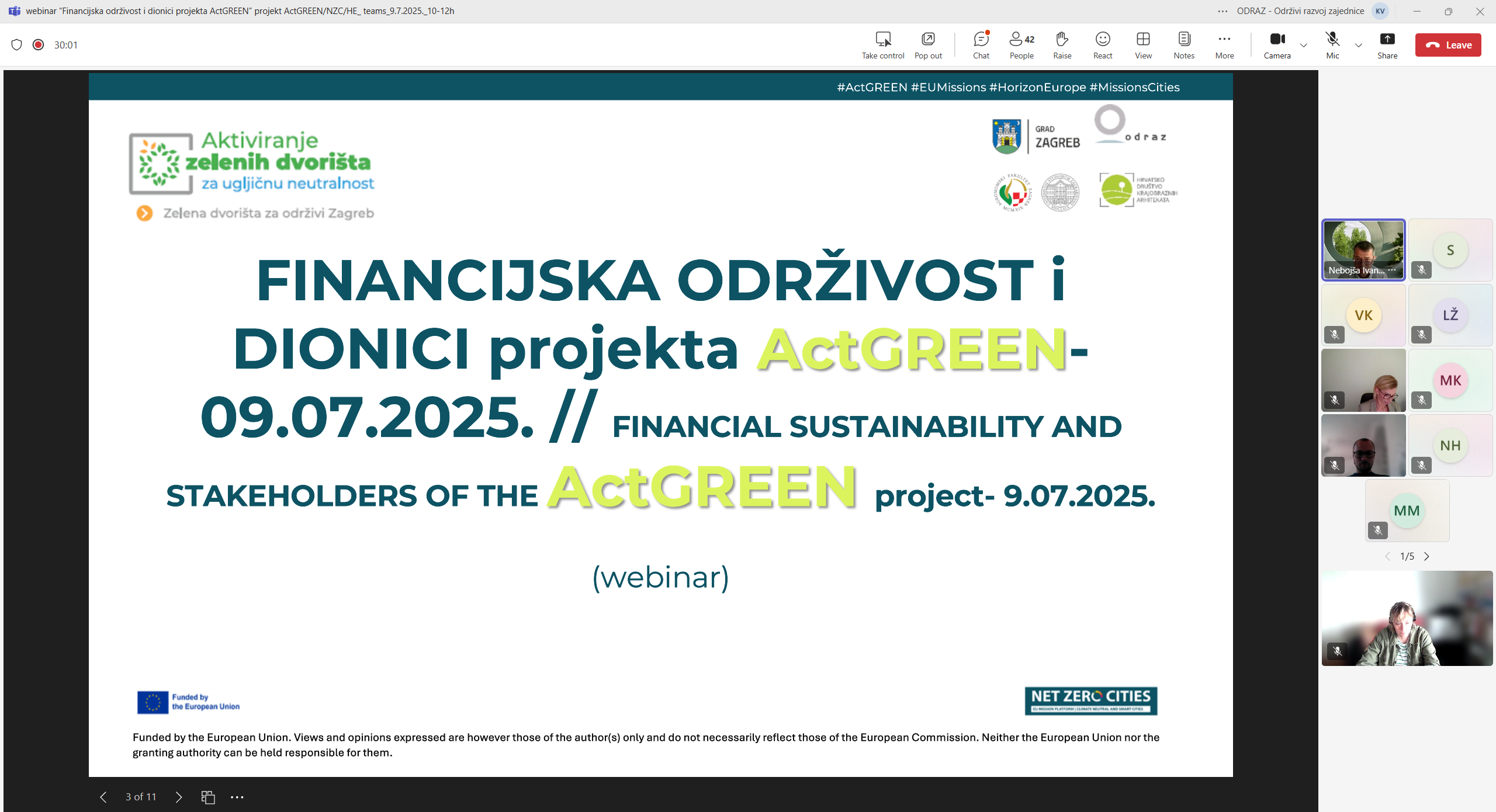
Task: Raise your hand
Action: [x=1062, y=45]
